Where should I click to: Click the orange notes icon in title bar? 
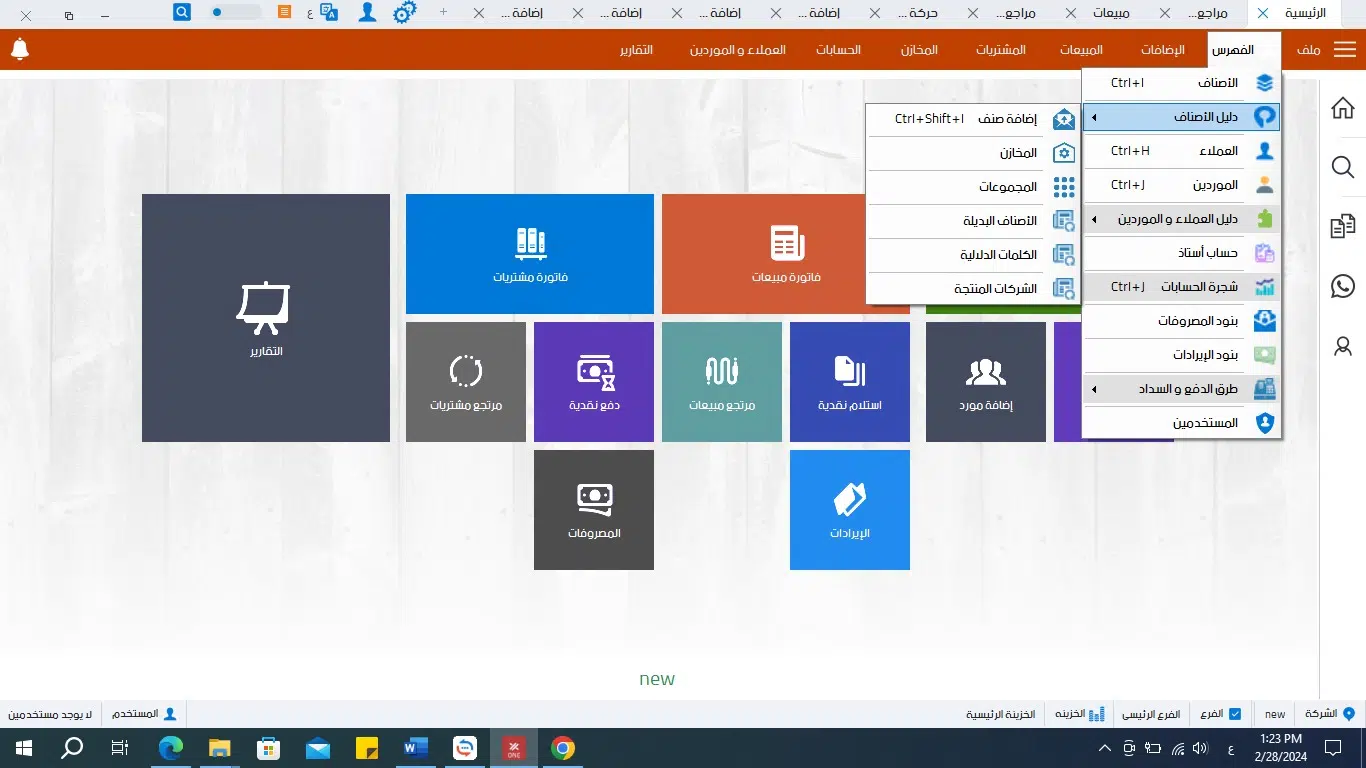(x=285, y=13)
